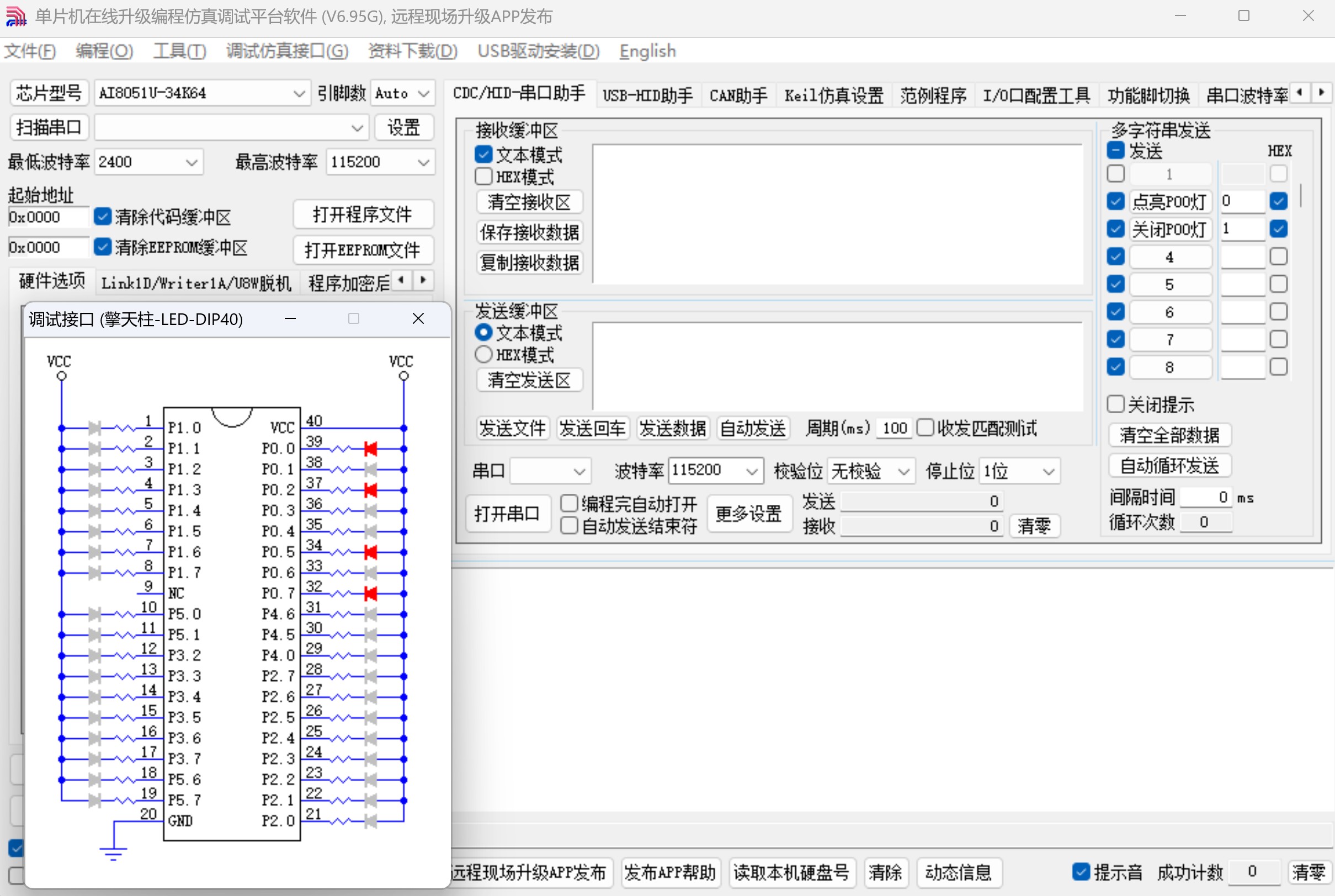Click the gray LED on pin P0.3
Image resolution: width=1335 pixels, height=896 pixels.
click(370, 511)
